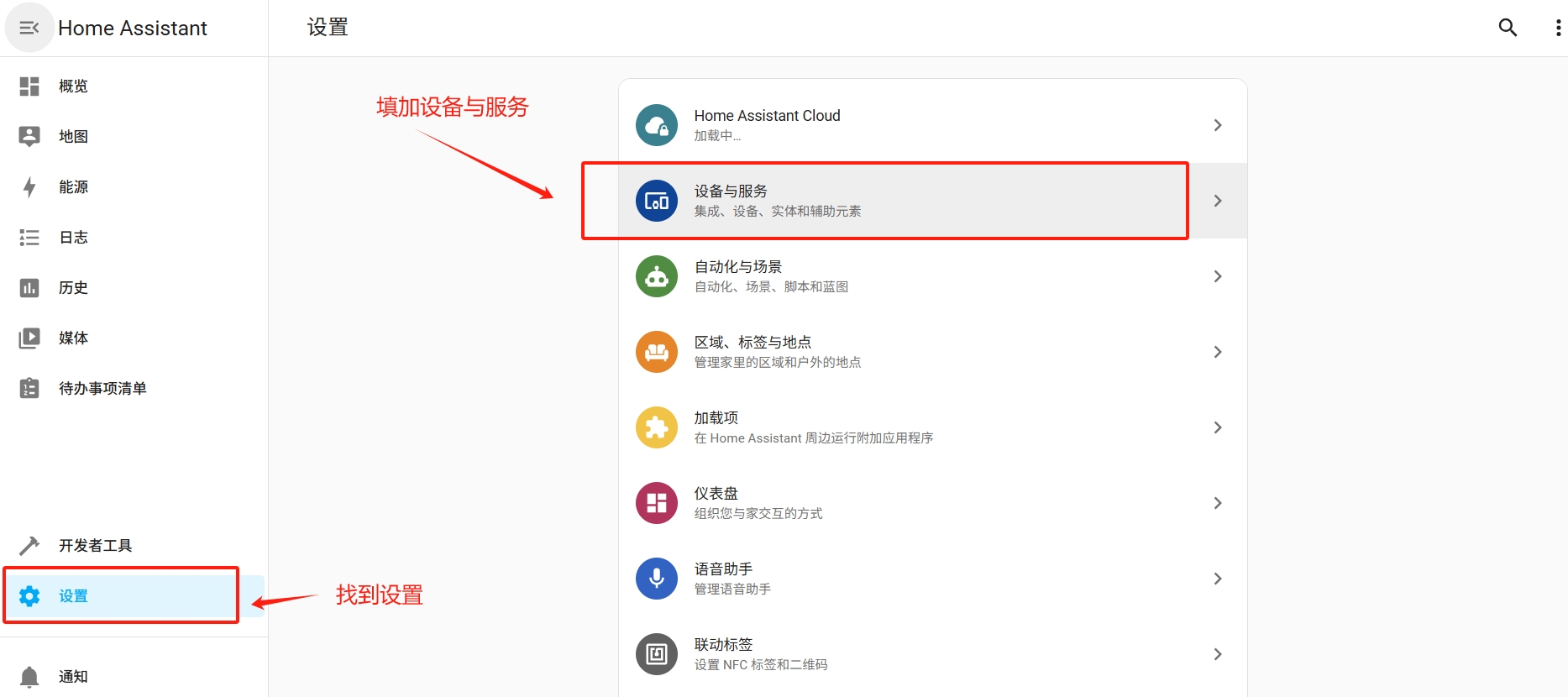Open search with the magnifier icon
The height and width of the screenshot is (697, 1568).
1508,28
